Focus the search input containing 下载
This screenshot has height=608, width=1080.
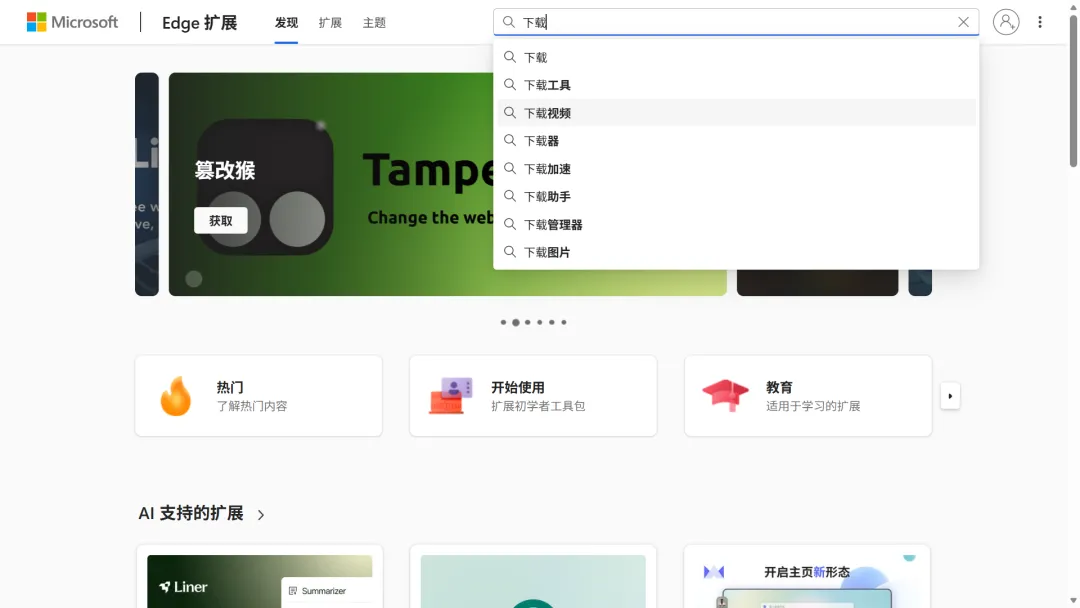736,22
